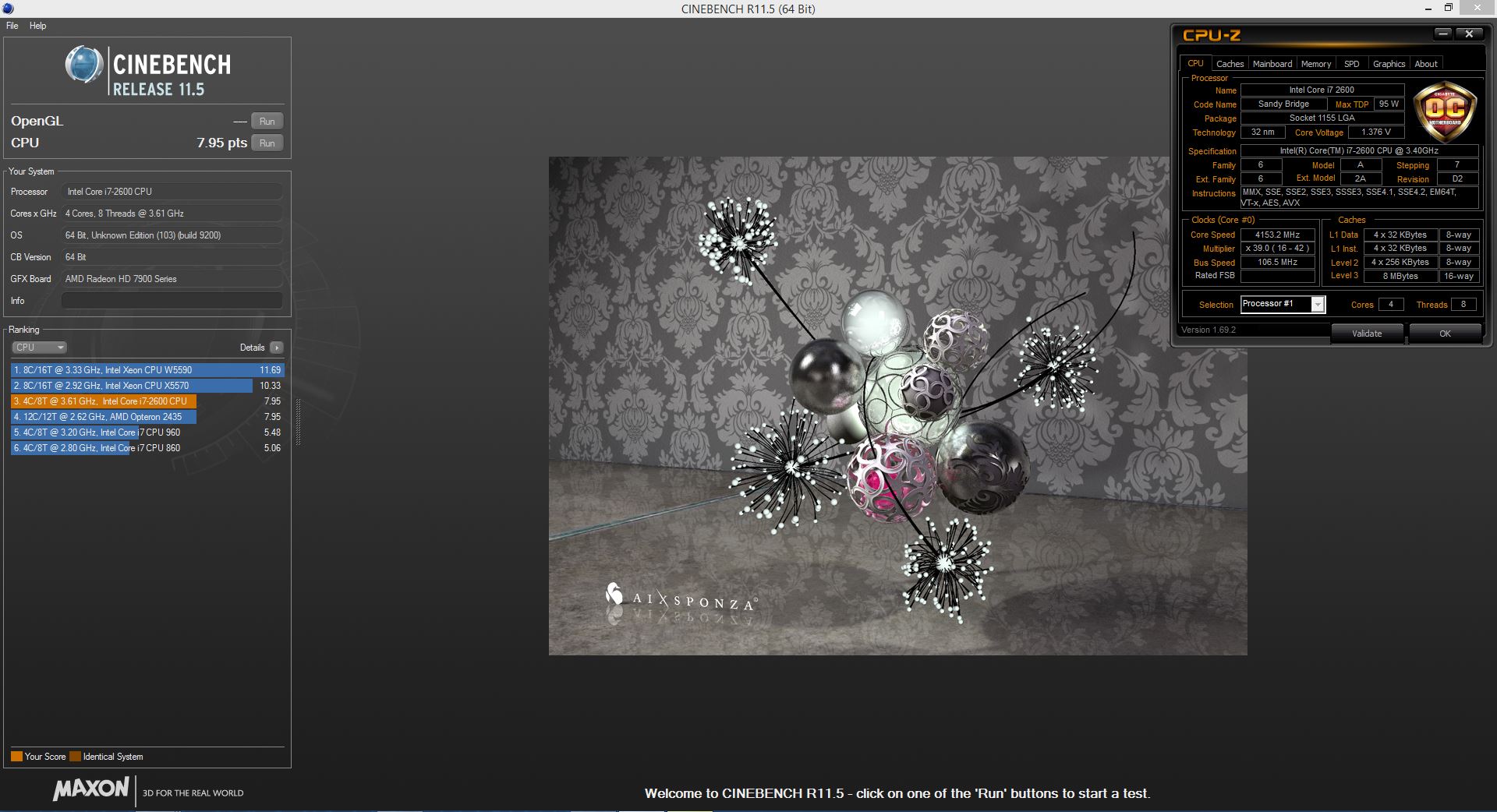Viewport: 1497px width, 812px height.
Task: Open the File menu
Action: pyautogui.click(x=12, y=26)
